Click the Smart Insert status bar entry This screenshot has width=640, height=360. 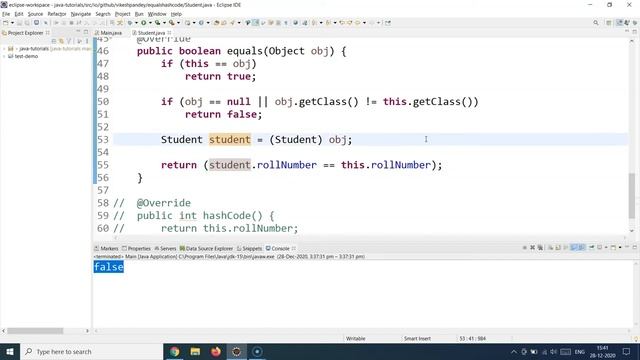pyautogui.click(x=417, y=338)
